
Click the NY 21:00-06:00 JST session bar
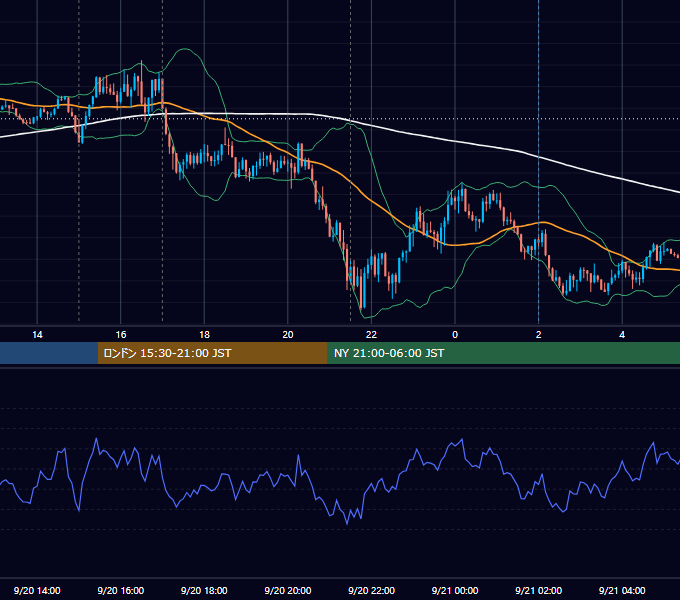503,353
